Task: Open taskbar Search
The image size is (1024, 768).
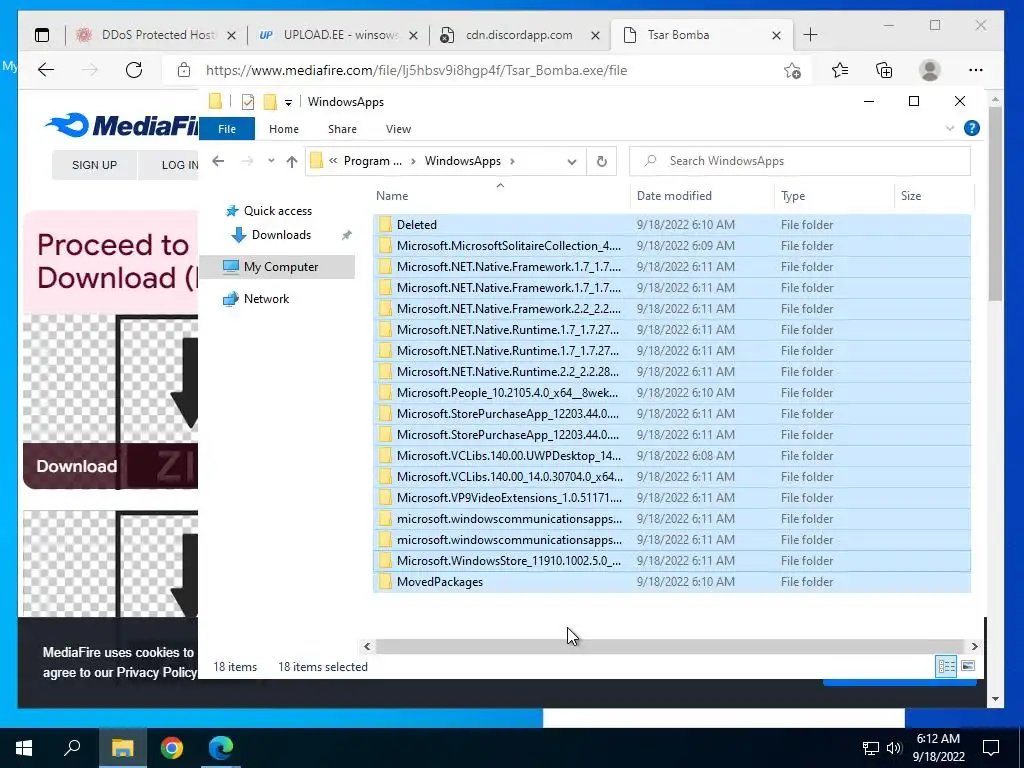Action: (x=72, y=748)
